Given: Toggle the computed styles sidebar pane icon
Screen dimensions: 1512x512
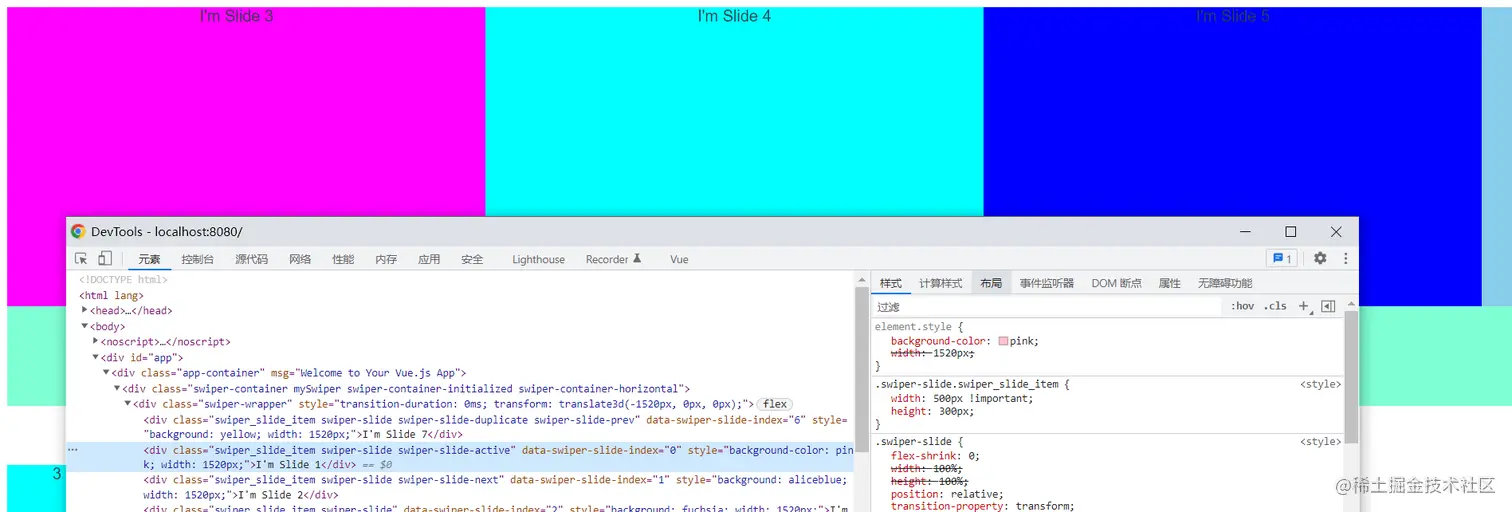Looking at the screenshot, I should click(1328, 306).
